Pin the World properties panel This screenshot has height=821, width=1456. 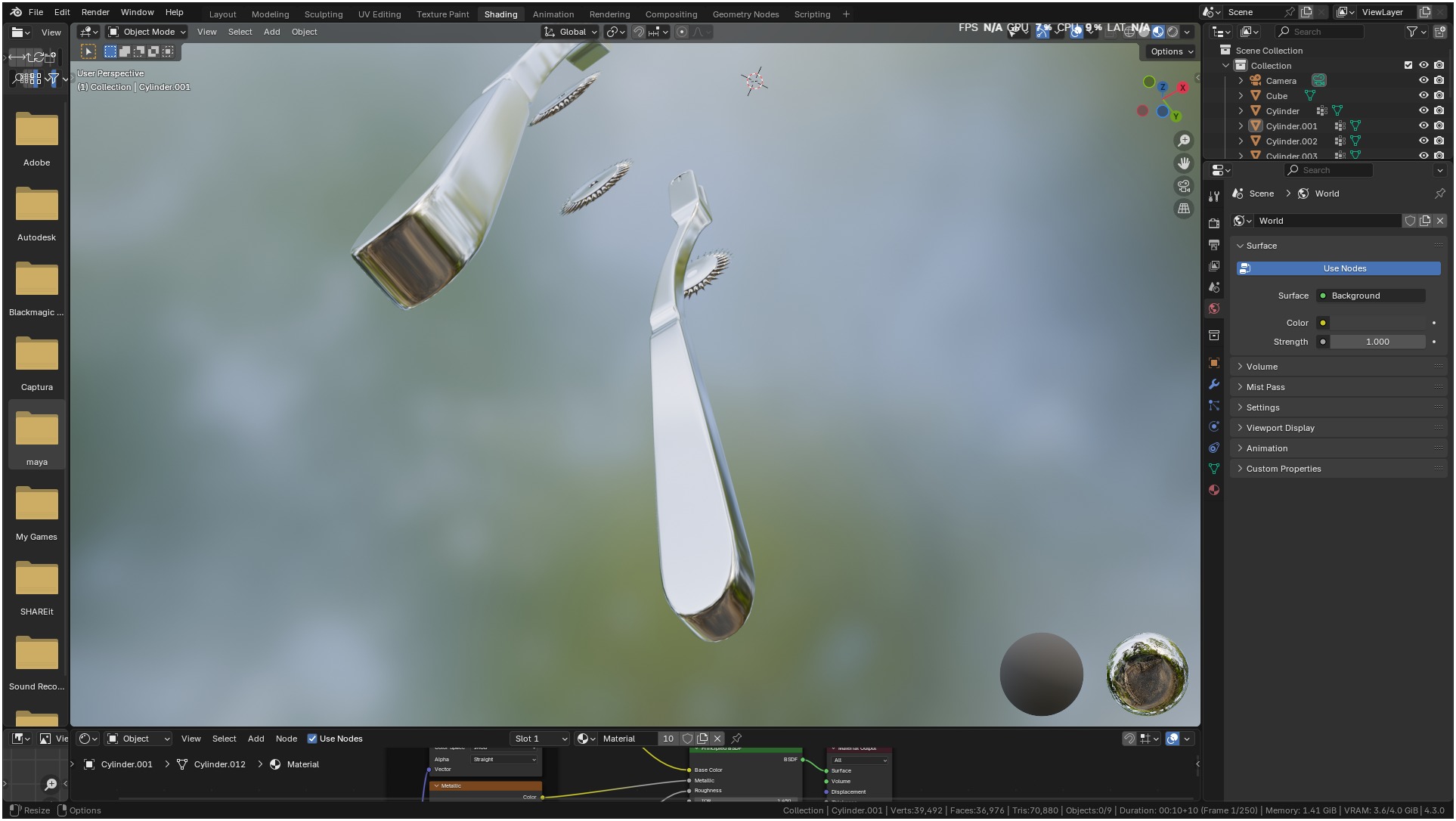click(1439, 194)
